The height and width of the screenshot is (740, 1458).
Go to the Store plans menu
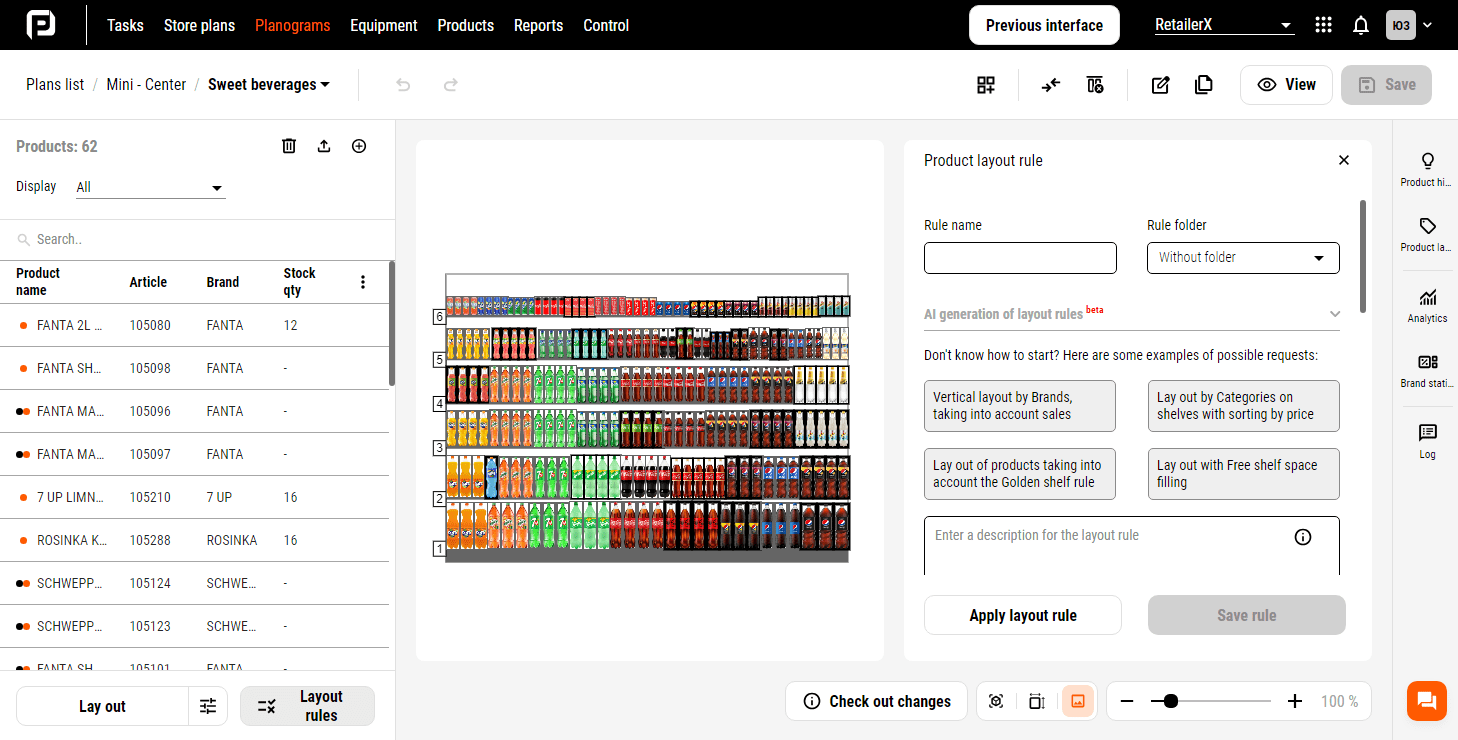(199, 25)
